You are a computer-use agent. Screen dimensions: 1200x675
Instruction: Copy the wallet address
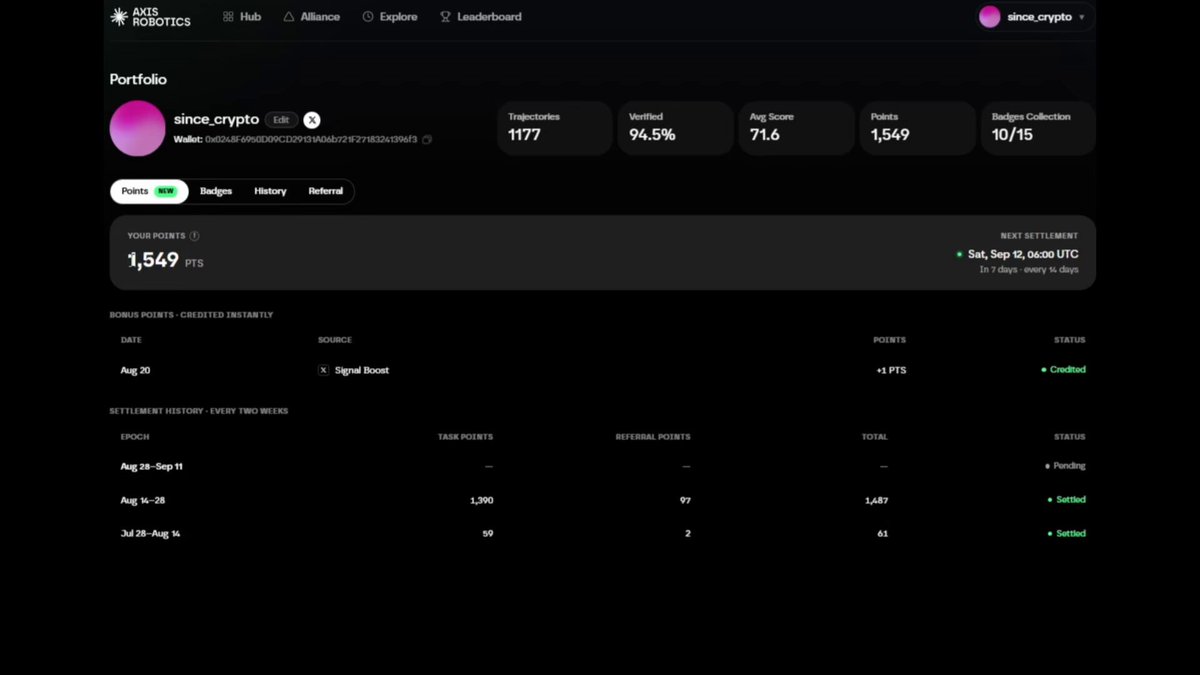pyautogui.click(x=427, y=140)
